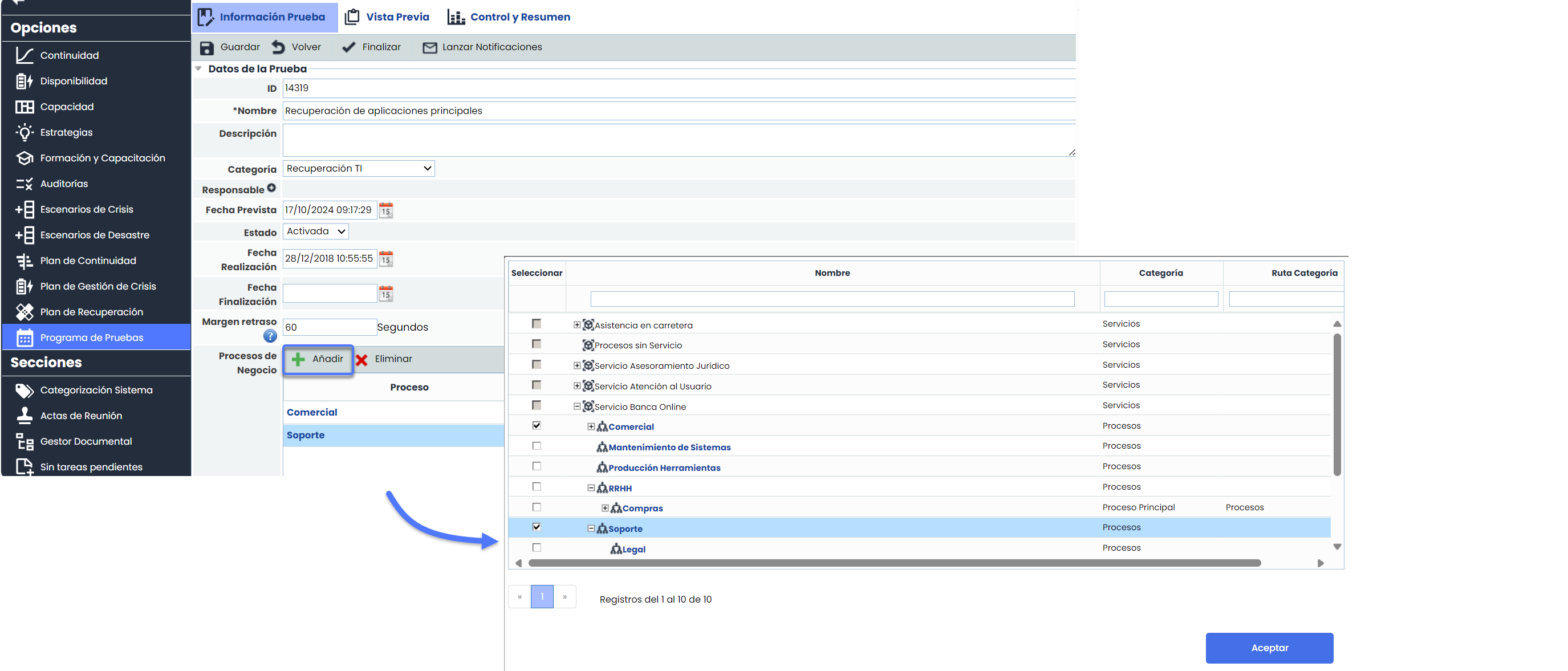Open the Estado dropdown showing Activada
1568x671 pixels.
point(315,231)
